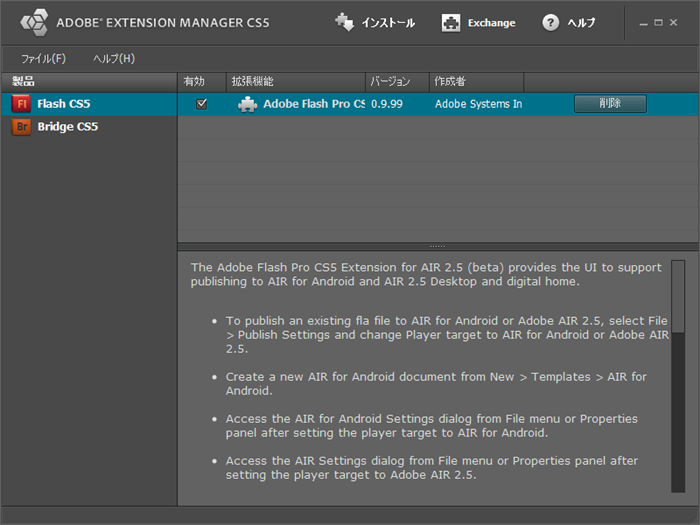Image resolution: width=700 pixels, height=525 pixels.
Task: Maximize the Extension Manager window
Action: click(658, 22)
